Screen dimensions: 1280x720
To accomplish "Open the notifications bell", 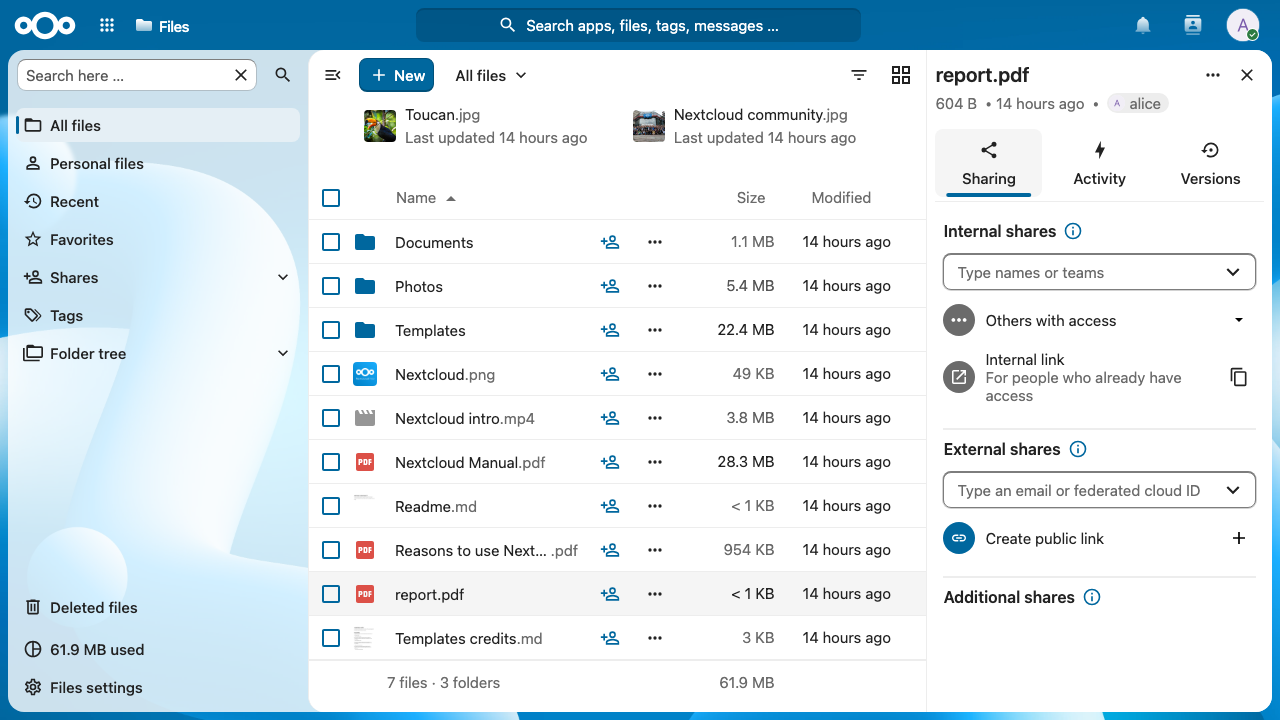I will (1143, 26).
